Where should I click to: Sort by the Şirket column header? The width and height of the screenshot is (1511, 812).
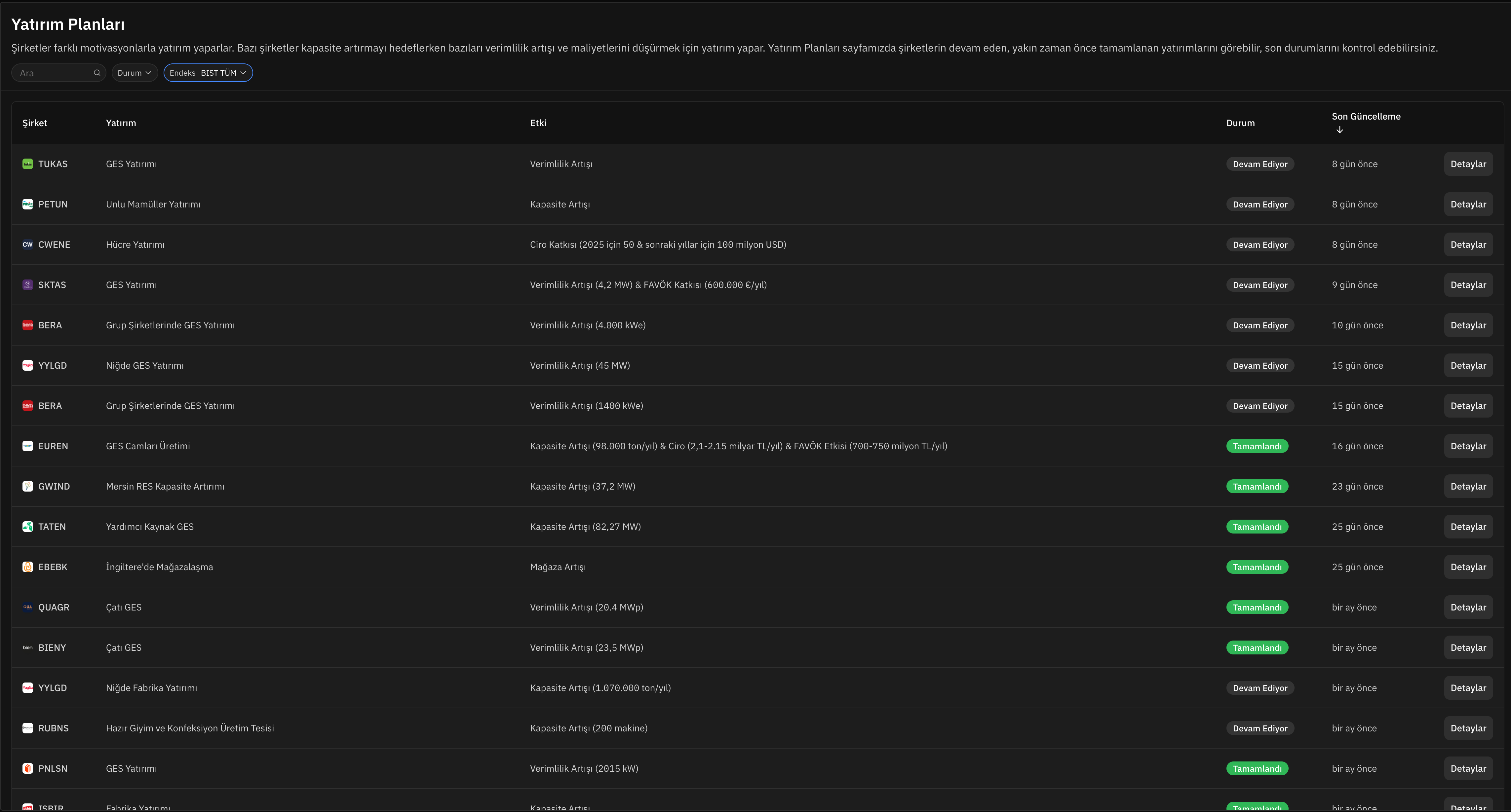(35, 123)
